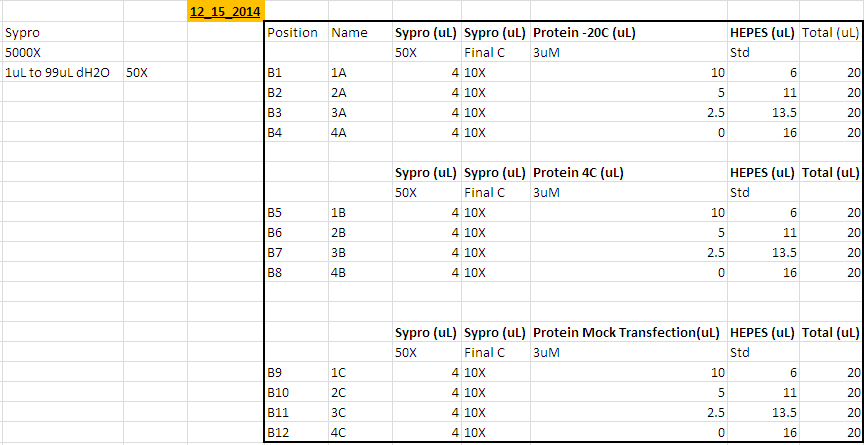Viewport: 864px width, 445px height.
Task: Select the Name column header cell
Action: tap(349, 32)
